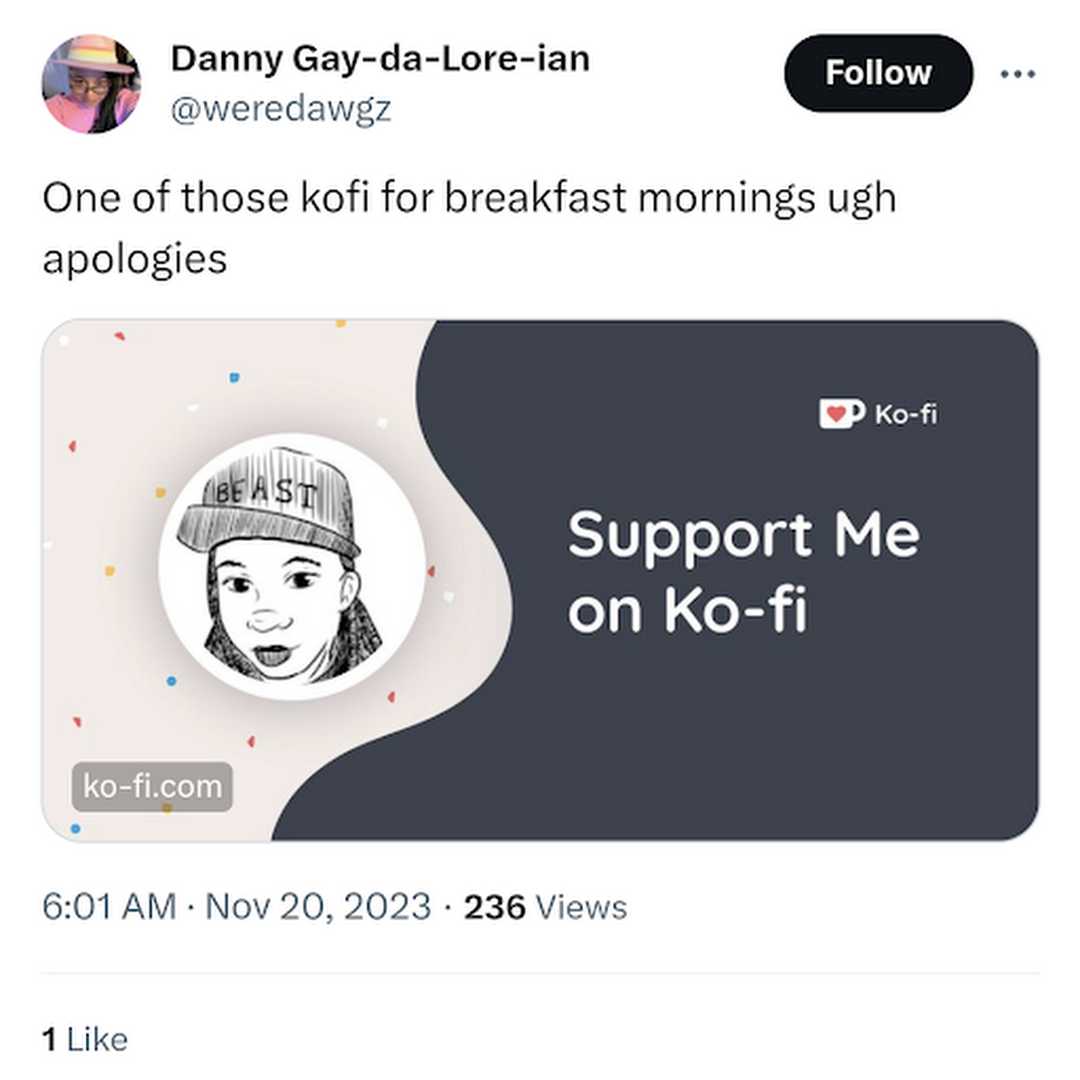Show who liked via 1 Like

click(x=85, y=1039)
